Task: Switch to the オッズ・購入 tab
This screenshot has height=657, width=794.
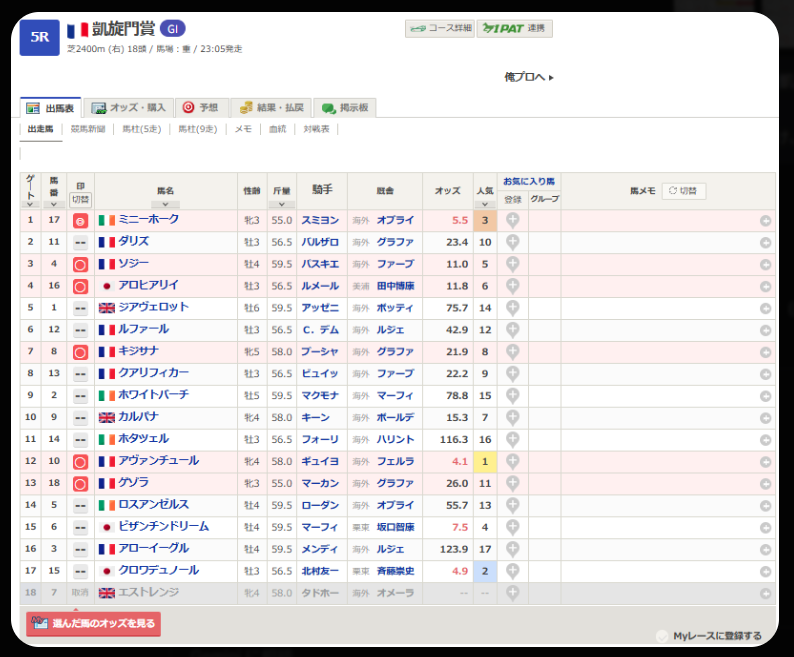Action: (128, 108)
